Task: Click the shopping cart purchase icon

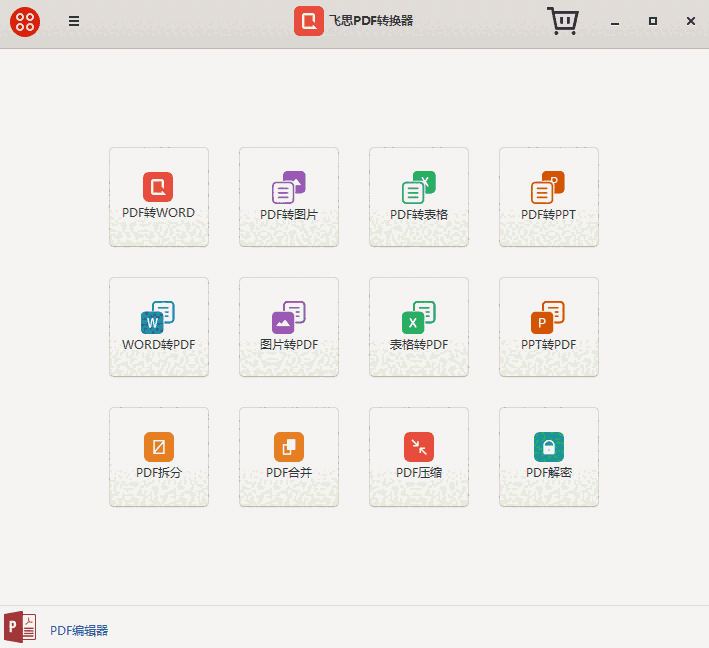Action: (563, 21)
